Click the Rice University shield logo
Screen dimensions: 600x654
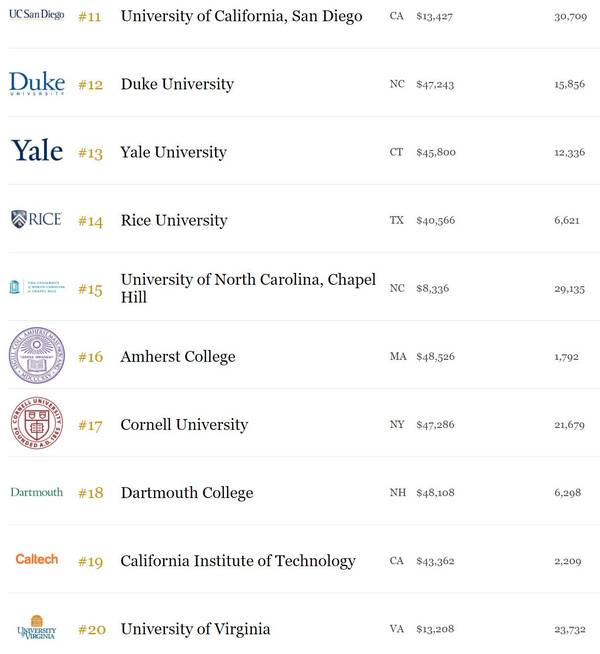click(x=36, y=219)
